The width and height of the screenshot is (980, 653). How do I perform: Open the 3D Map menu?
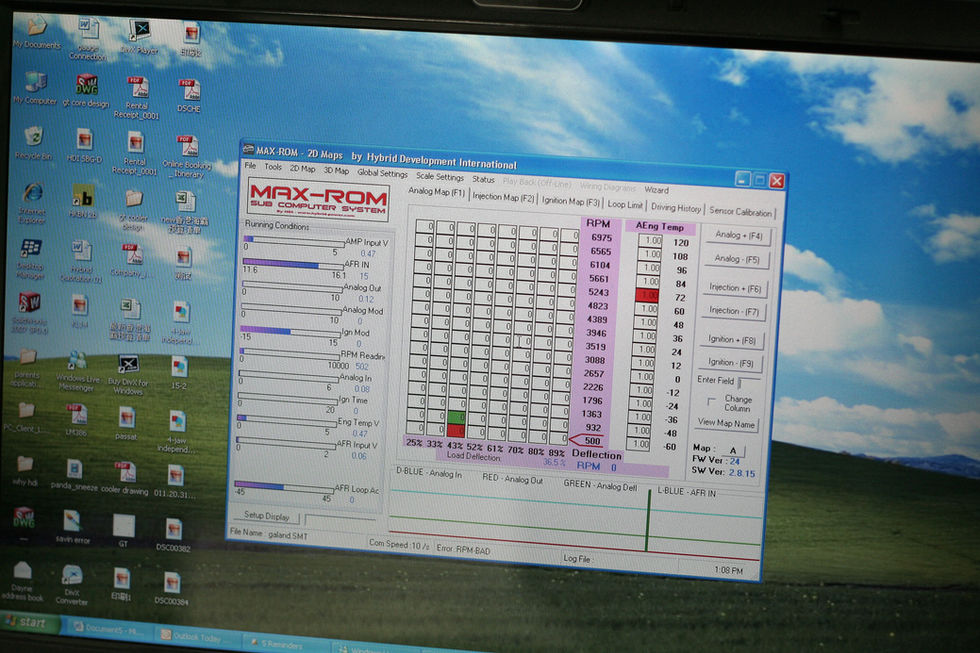coord(336,171)
